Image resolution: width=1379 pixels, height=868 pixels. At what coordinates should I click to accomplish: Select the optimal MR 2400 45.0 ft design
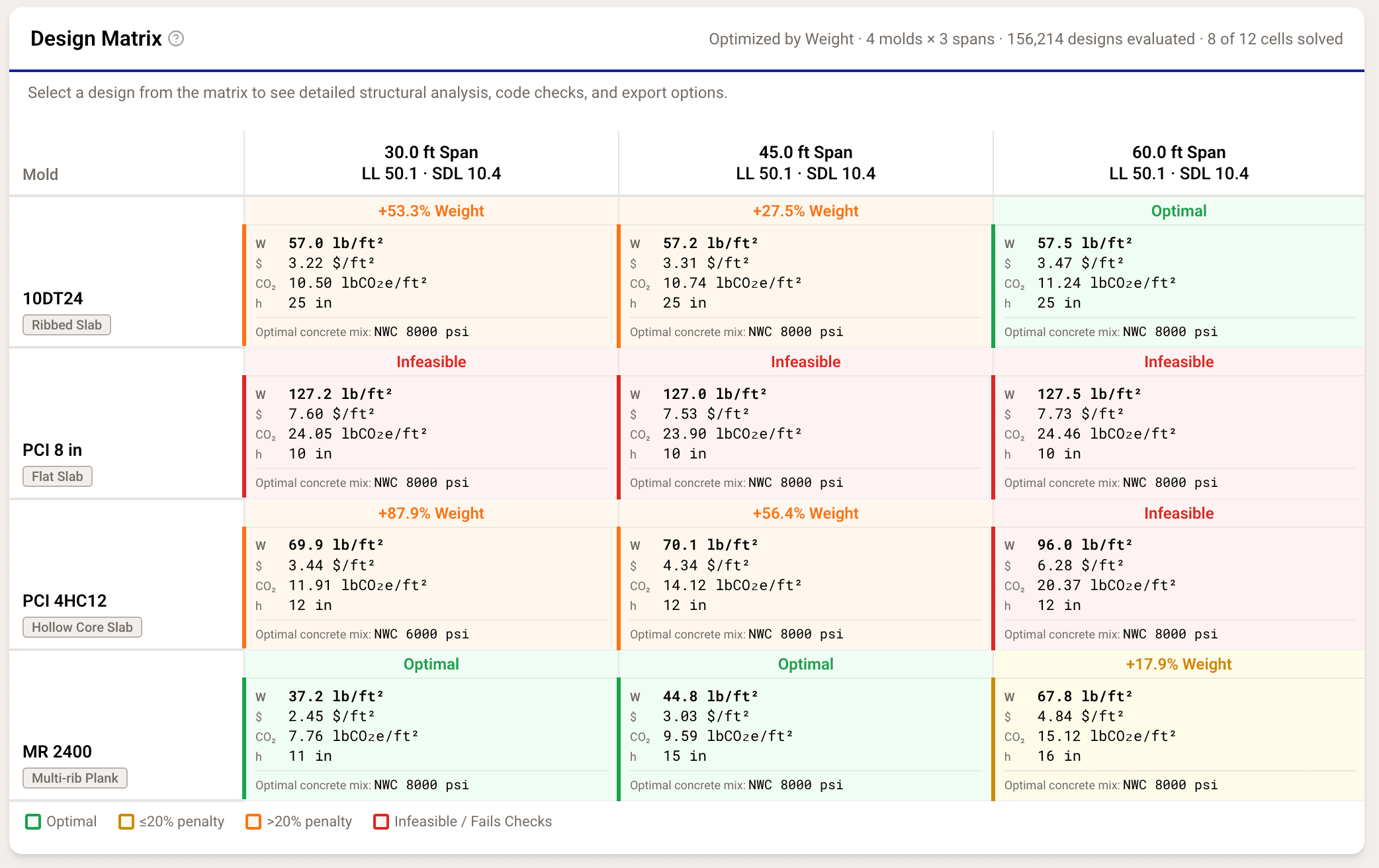805,726
